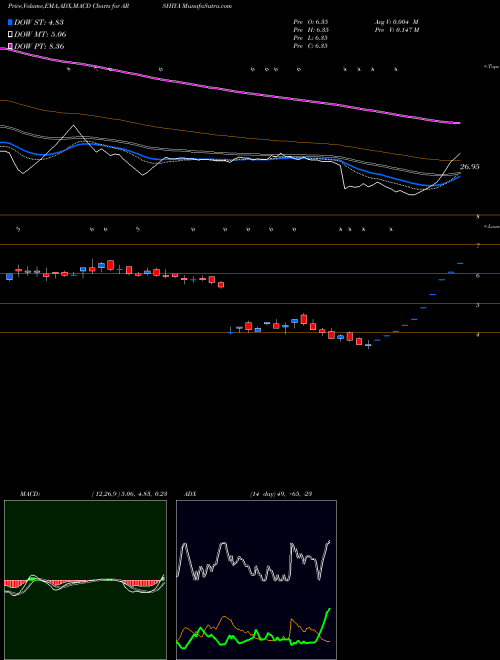Click the 'Pre L: 6.35' low value
Screen dimensions: 500x660
point(311,38)
